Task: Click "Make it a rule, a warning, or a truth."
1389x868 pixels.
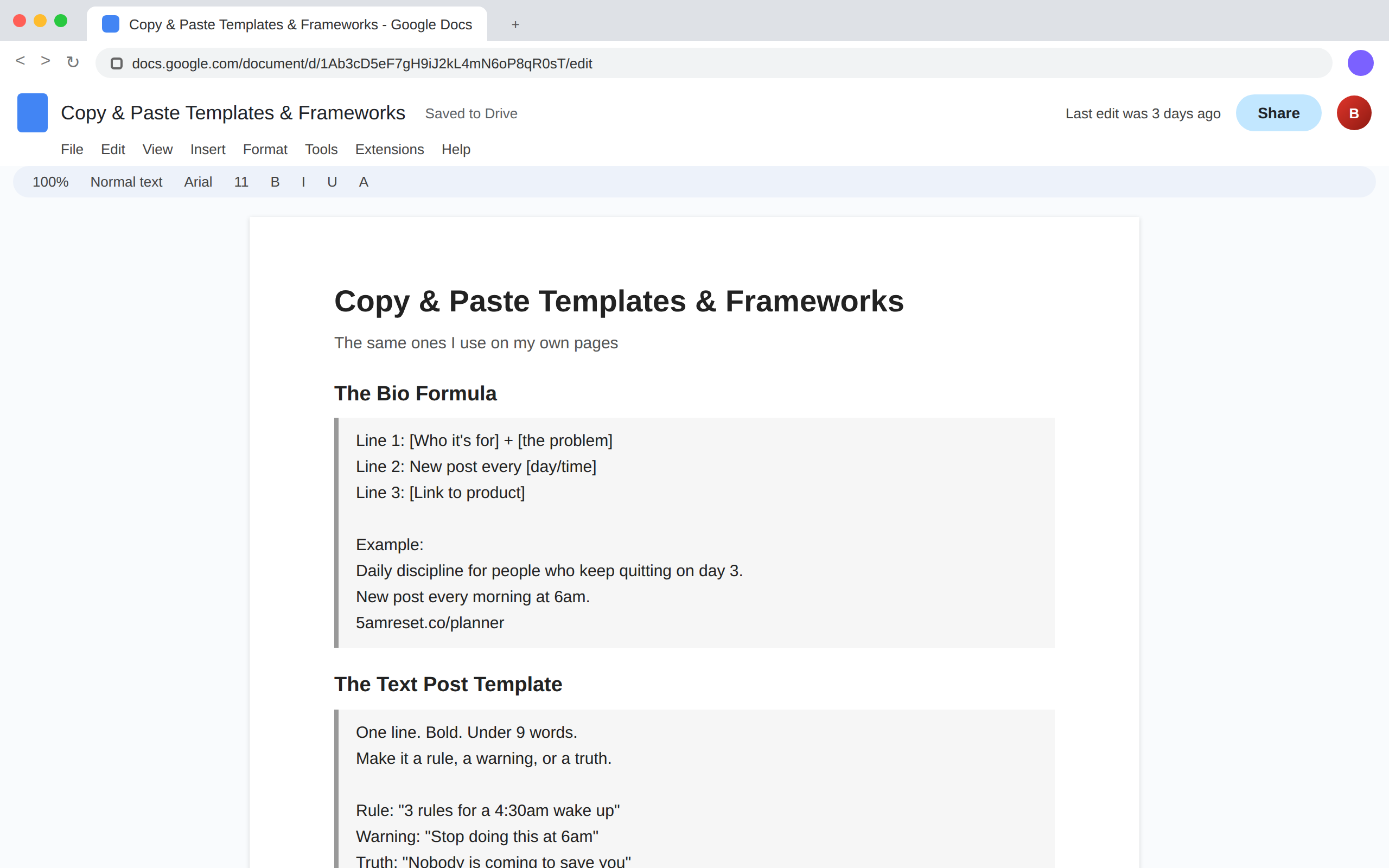Action: coord(483,758)
